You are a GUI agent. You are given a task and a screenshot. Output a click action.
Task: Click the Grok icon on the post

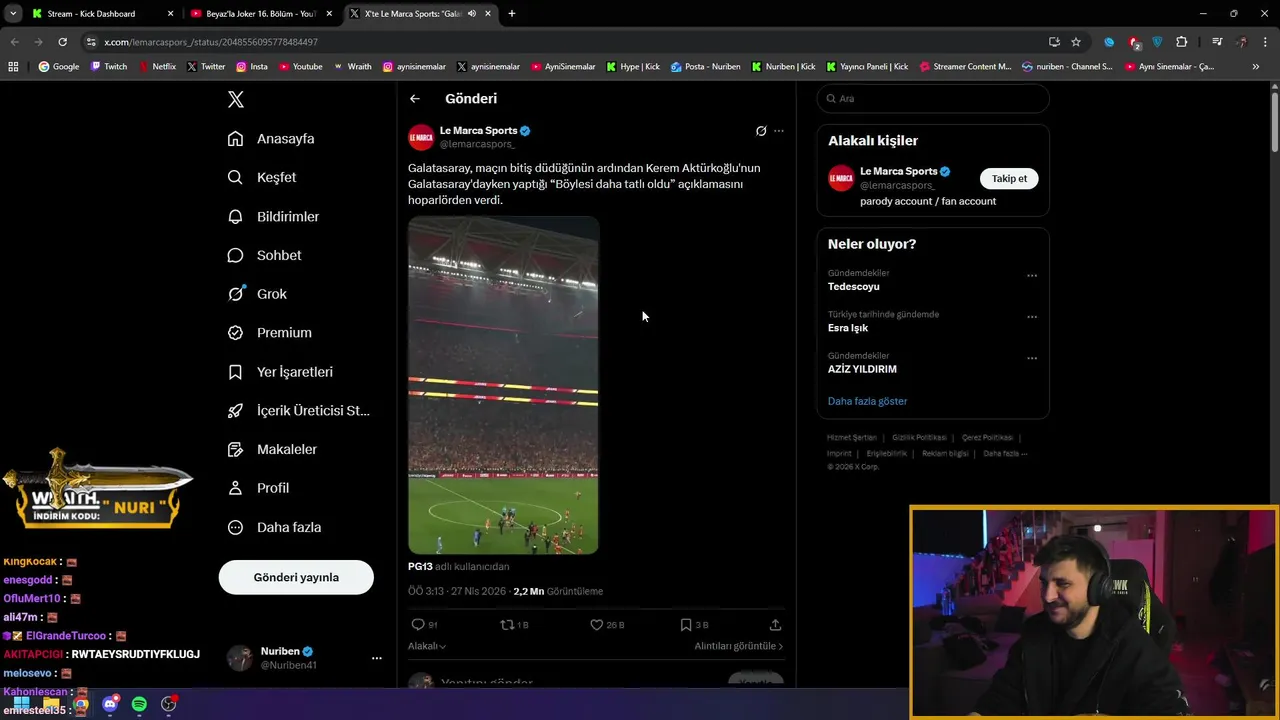click(761, 131)
